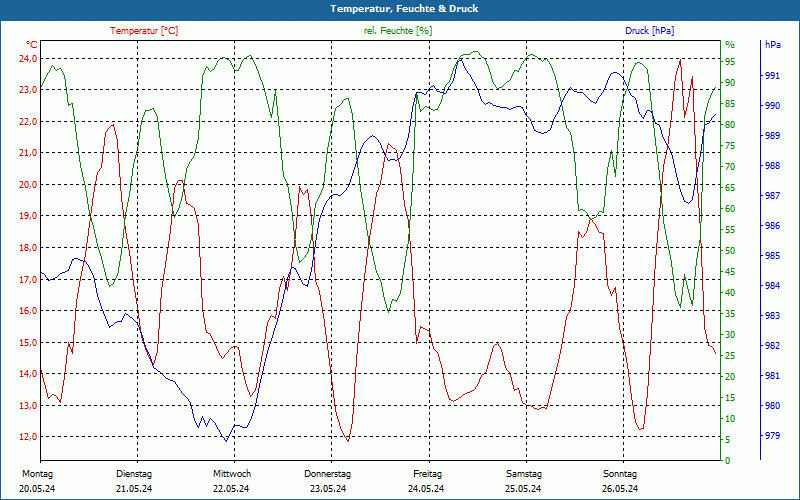
Task: Click the '985' pressure axis value
Action: point(773,256)
